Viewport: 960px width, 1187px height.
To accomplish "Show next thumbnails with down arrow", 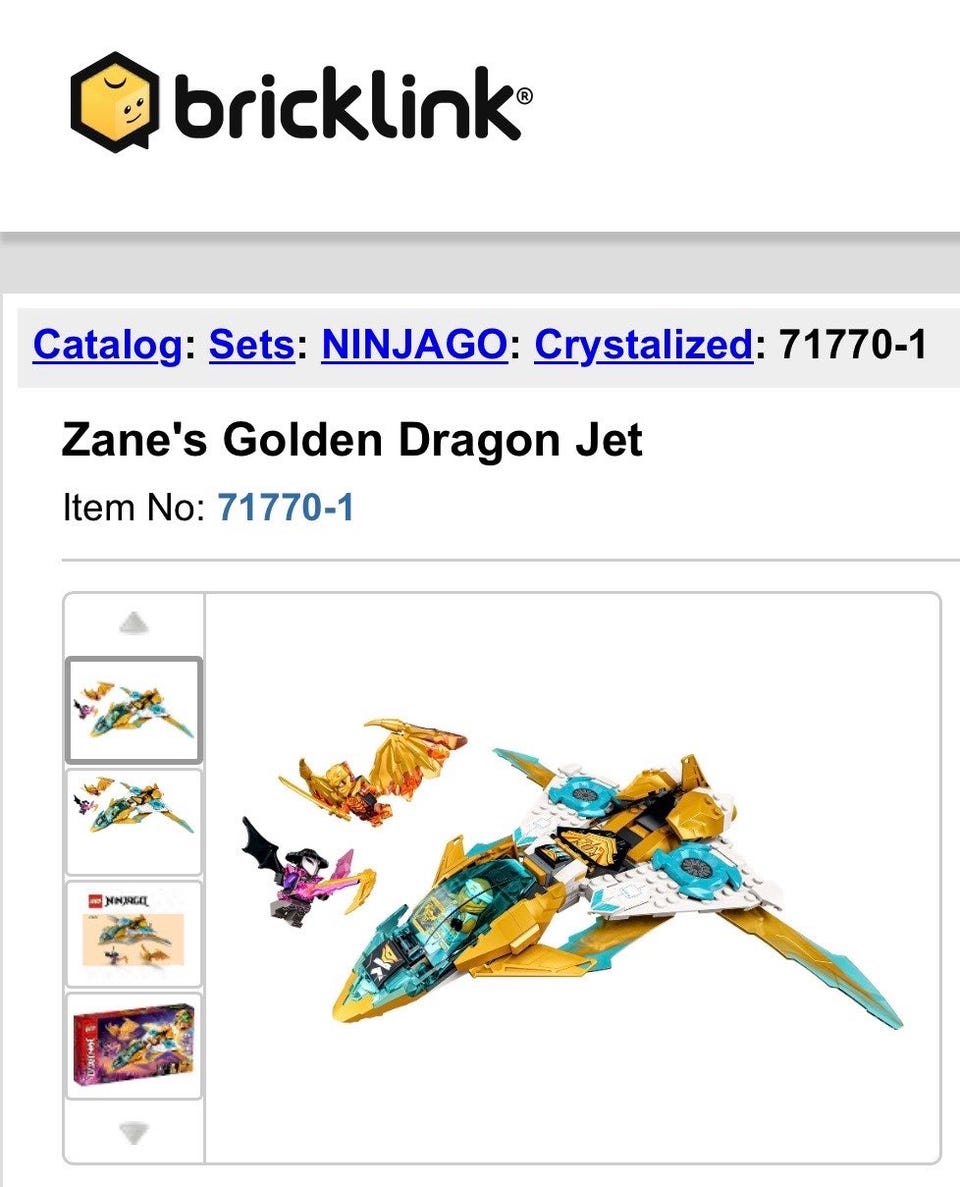I will pyautogui.click(x=134, y=1133).
